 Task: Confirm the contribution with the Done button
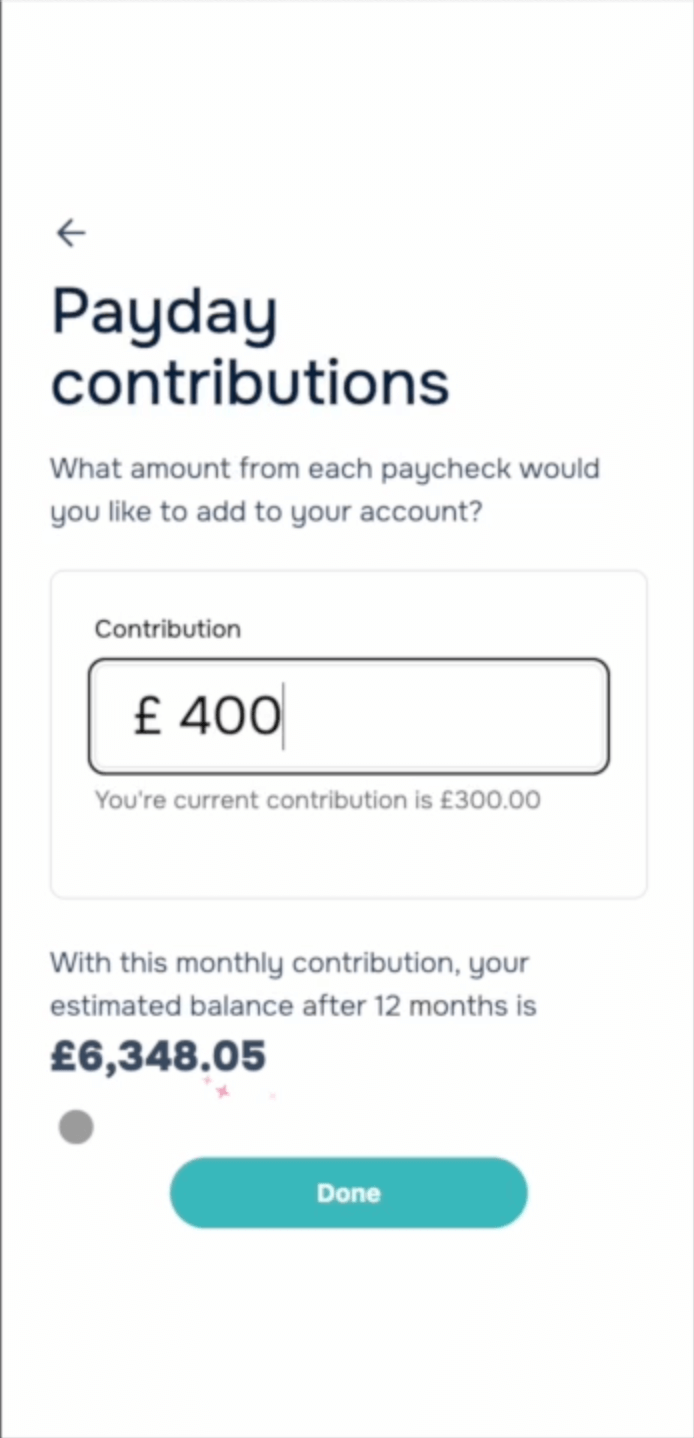coord(348,1193)
